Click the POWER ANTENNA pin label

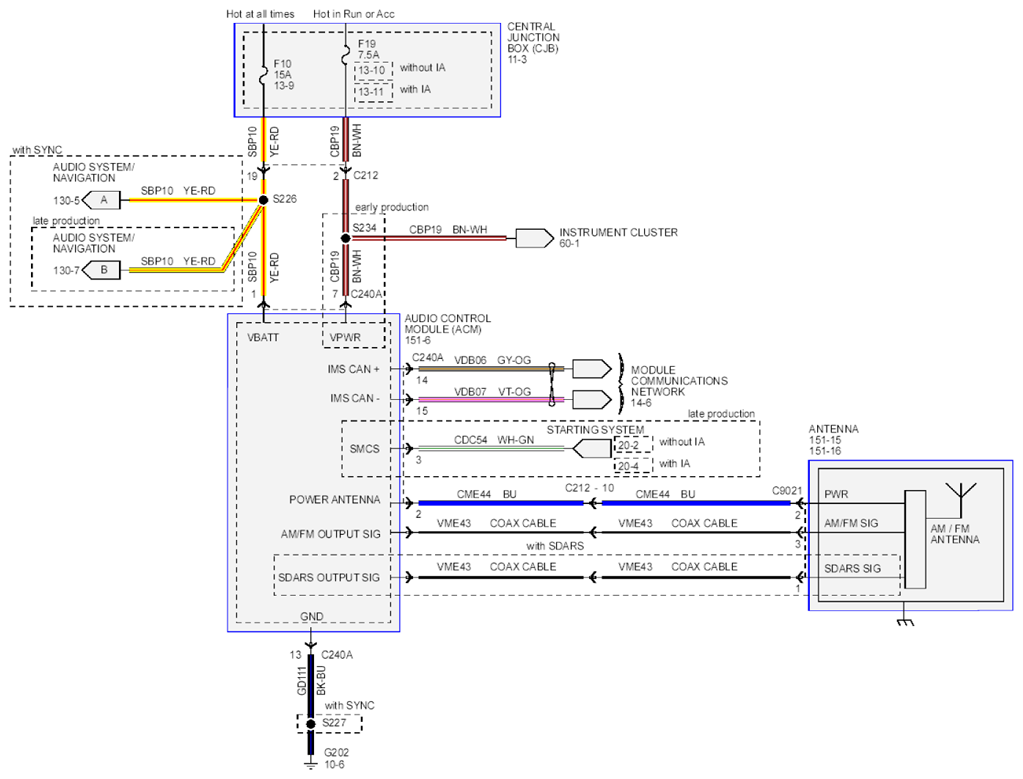click(335, 500)
